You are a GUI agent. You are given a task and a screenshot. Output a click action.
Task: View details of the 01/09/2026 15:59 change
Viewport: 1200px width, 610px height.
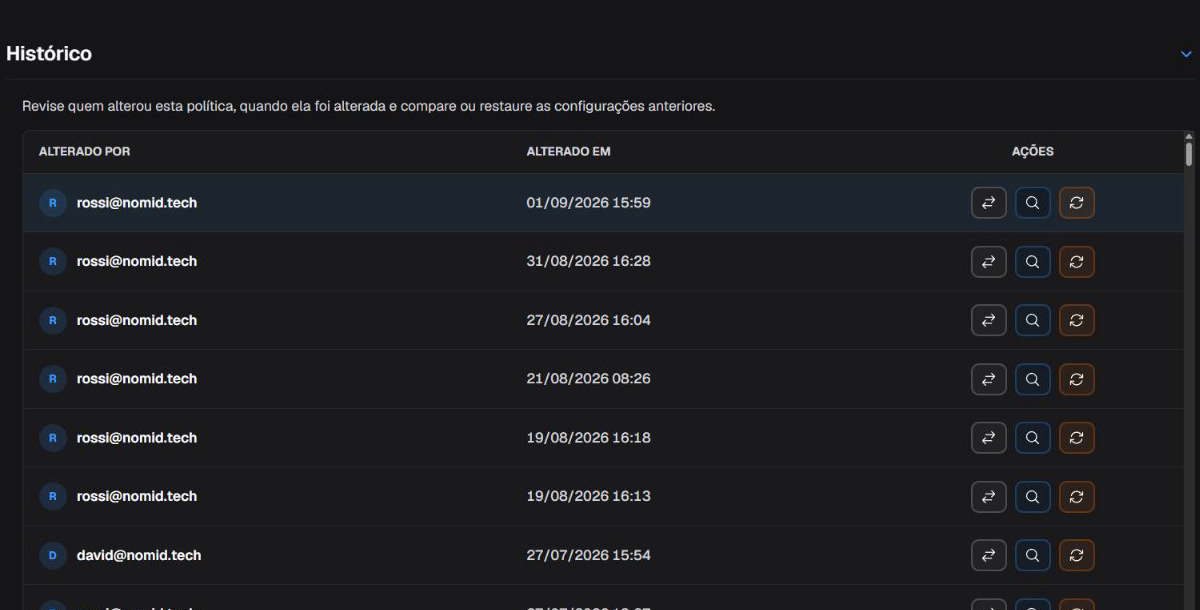click(x=1033, y=203)
